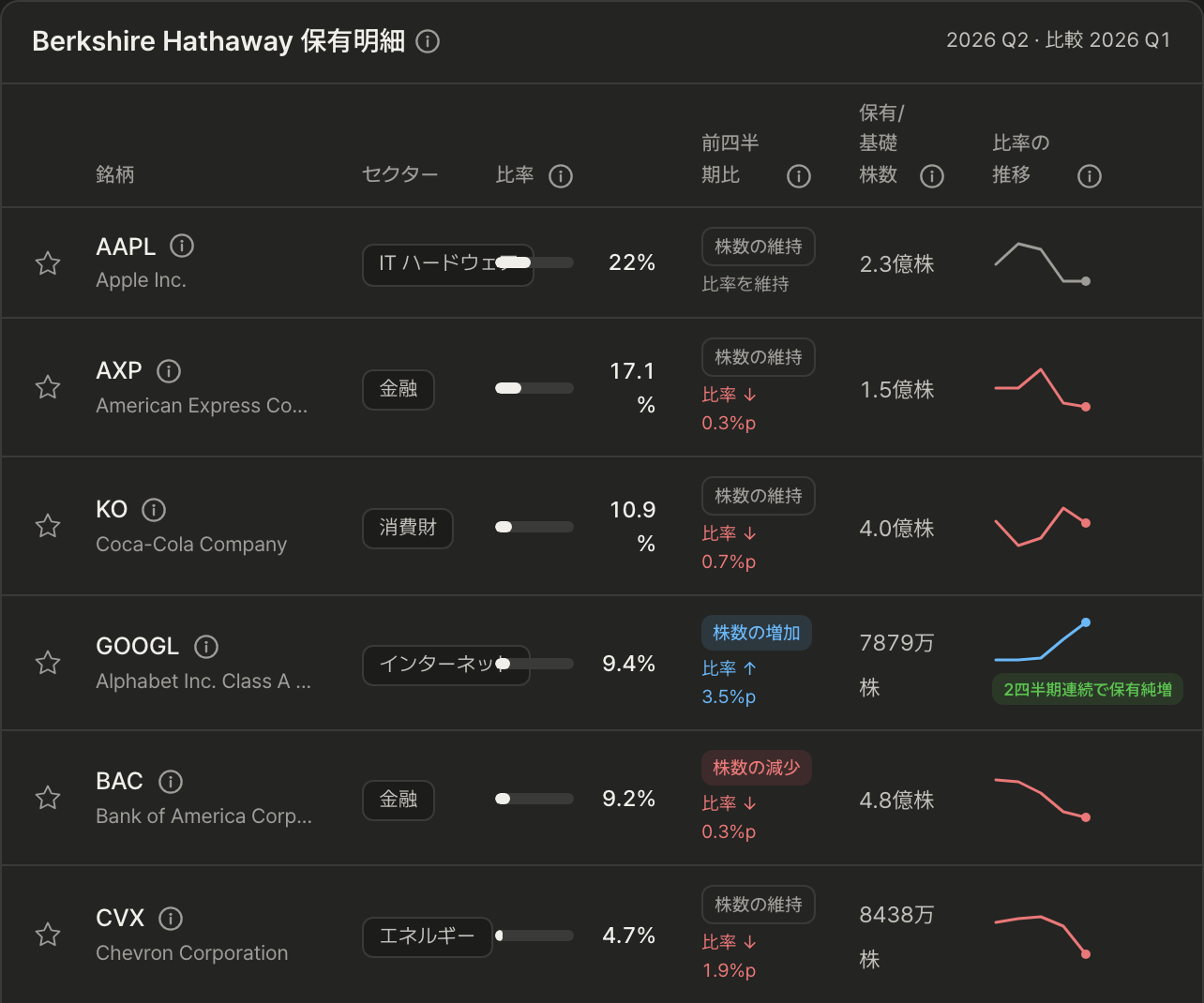Open info icon beside 比率 column header

(561, 176)
